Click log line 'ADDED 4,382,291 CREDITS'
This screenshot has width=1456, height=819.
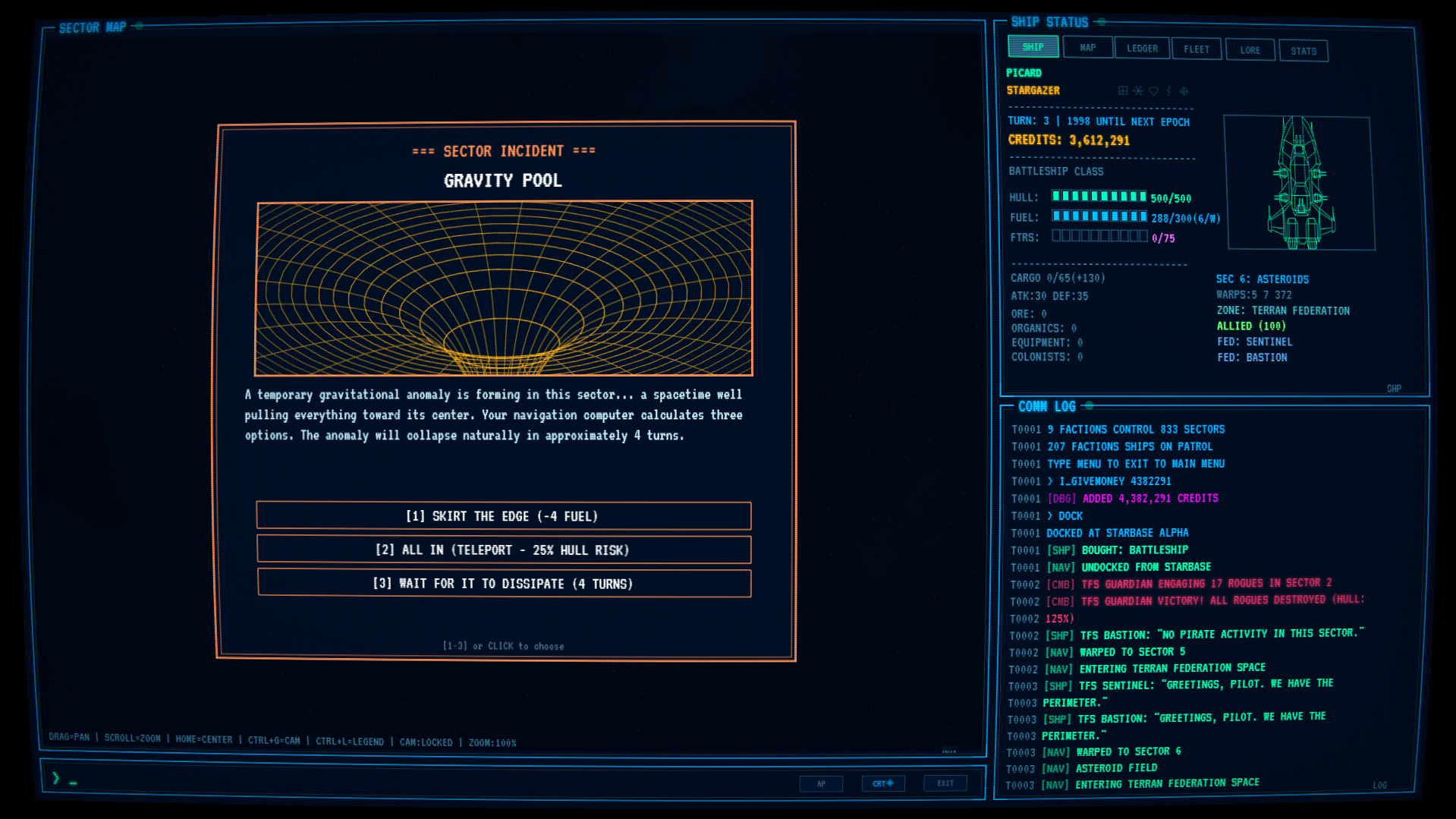tap(1150, 499)
